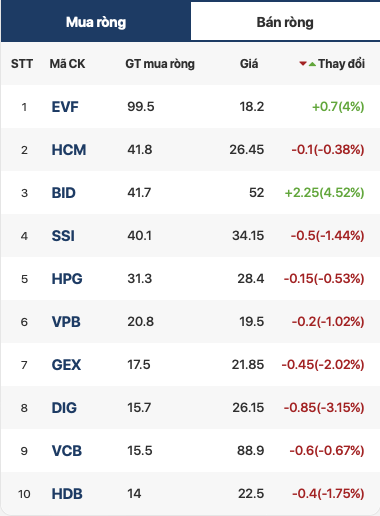Click the VCB stock code
380x516 pixels.
(67, 451)
